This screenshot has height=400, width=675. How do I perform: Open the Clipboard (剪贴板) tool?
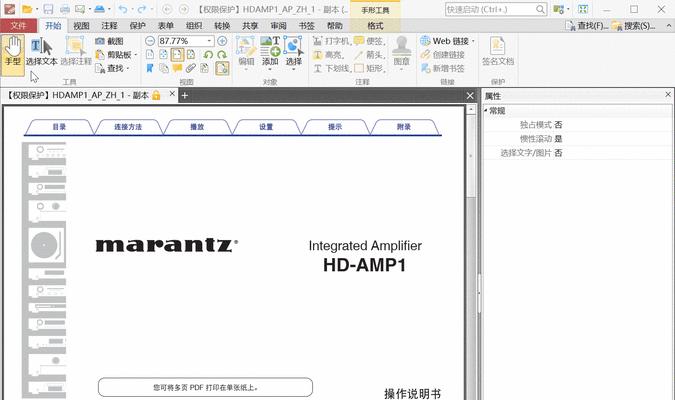(113, 55)
